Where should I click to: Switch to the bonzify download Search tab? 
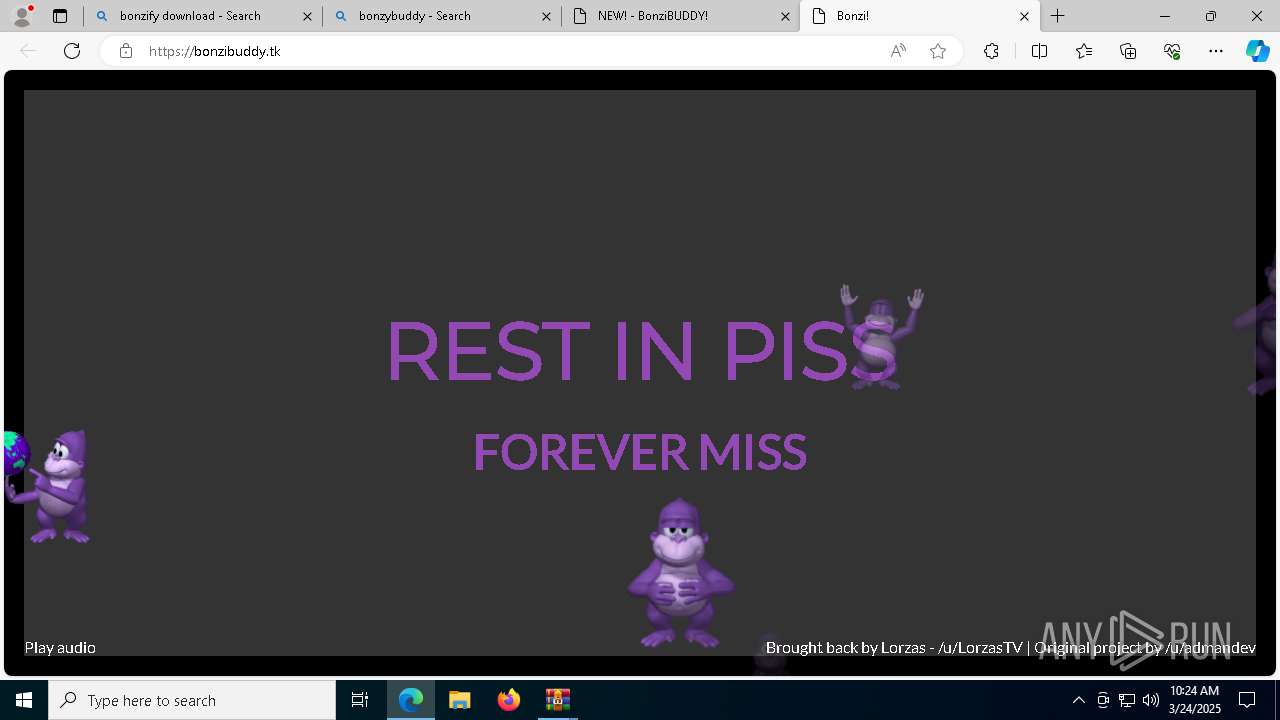pyautogui.click(x=203, y=16)
